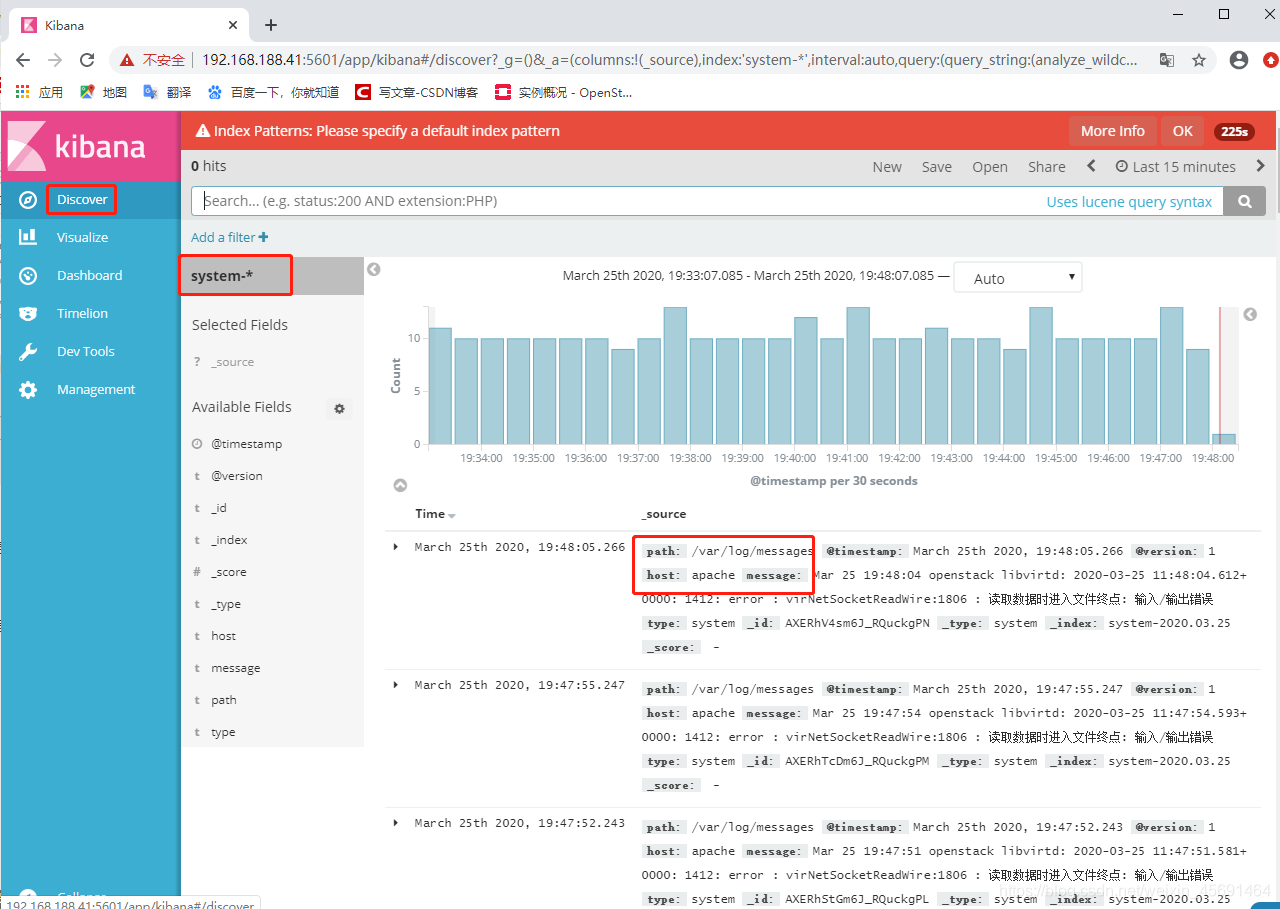Click New in Discover toolbar
The image size is (1280, 909).
(x=887, y=167)
